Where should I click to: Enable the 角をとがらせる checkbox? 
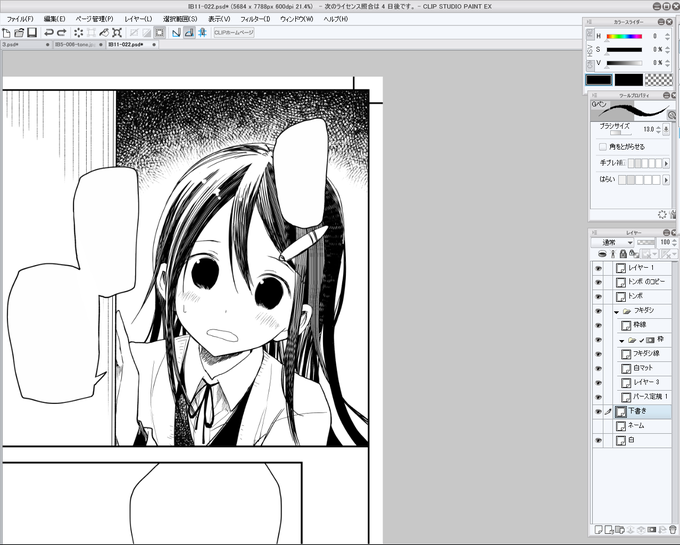point(602,147)
